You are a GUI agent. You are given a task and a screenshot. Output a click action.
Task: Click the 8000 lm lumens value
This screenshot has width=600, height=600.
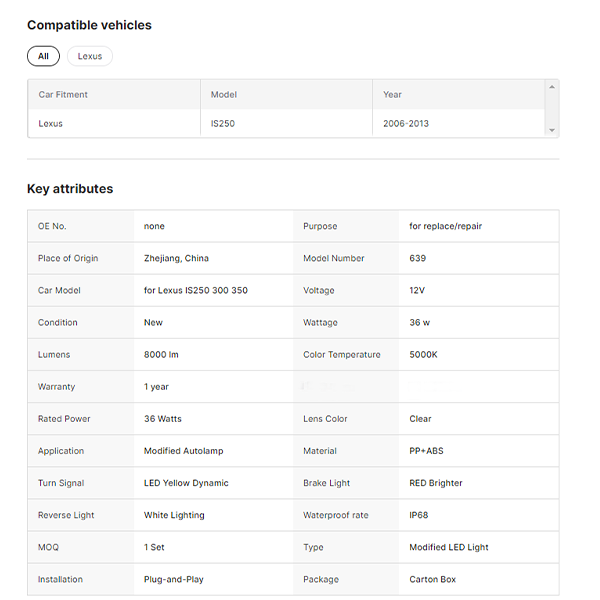coord(161,355)
